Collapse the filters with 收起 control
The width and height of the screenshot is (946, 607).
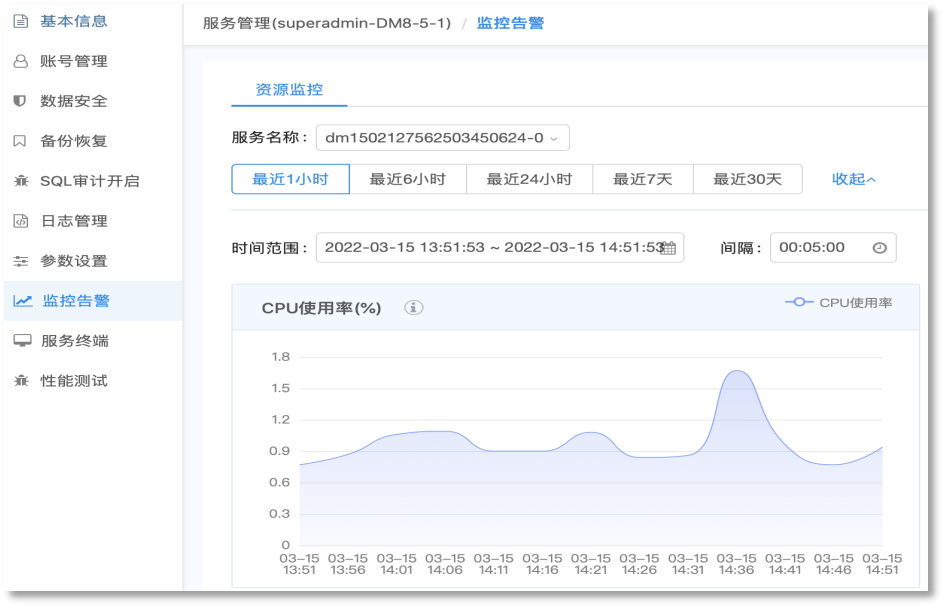[x=852, y=178]
